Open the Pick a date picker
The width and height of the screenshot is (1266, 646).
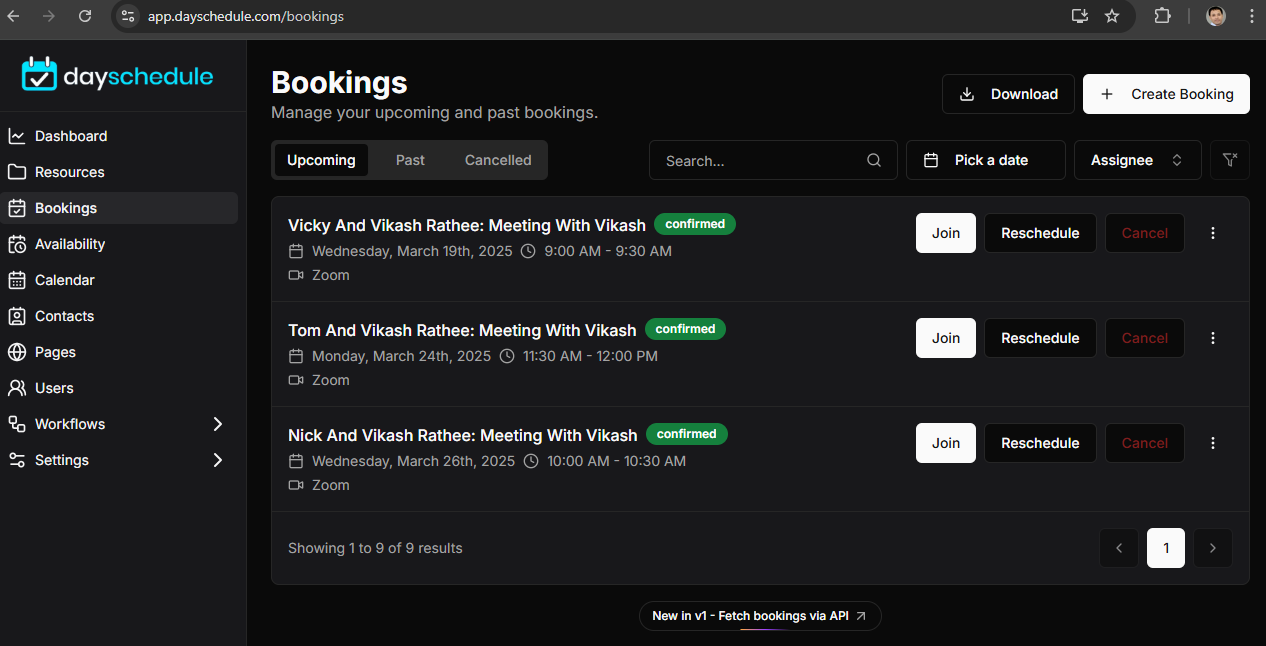(x=986, y=160)
